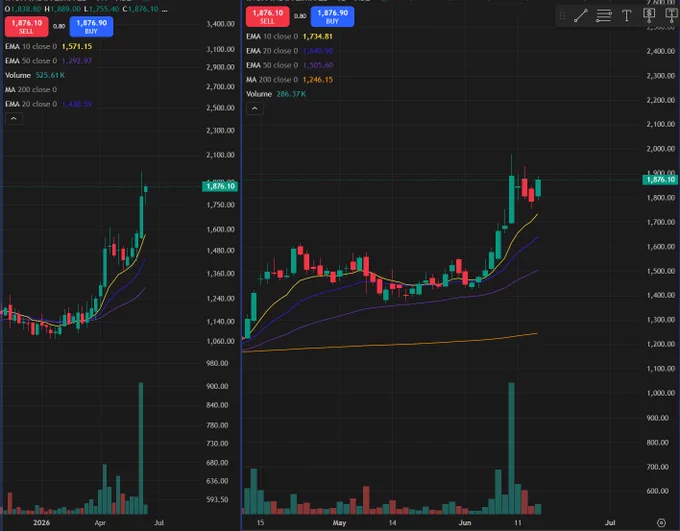Screen dimensions: 680x531
Task: Click the May label on right time axis
Action: point(340,523)
